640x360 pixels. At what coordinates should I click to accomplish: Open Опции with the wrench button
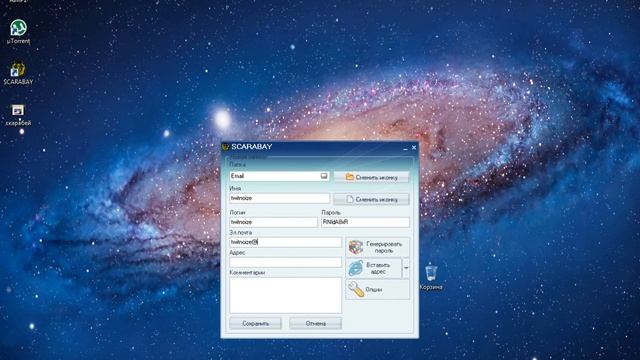point(378,289)
